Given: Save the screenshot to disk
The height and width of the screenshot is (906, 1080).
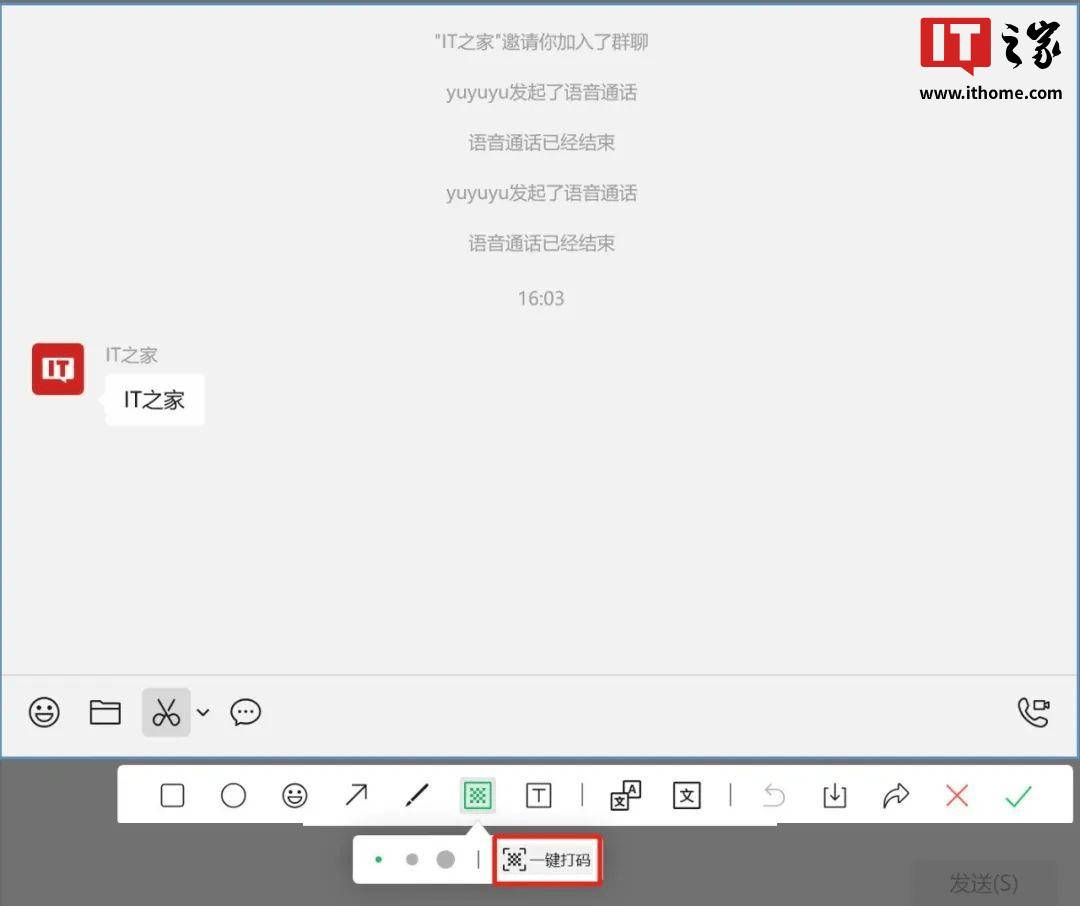Looking at the screenshot, I should (835, 795).
